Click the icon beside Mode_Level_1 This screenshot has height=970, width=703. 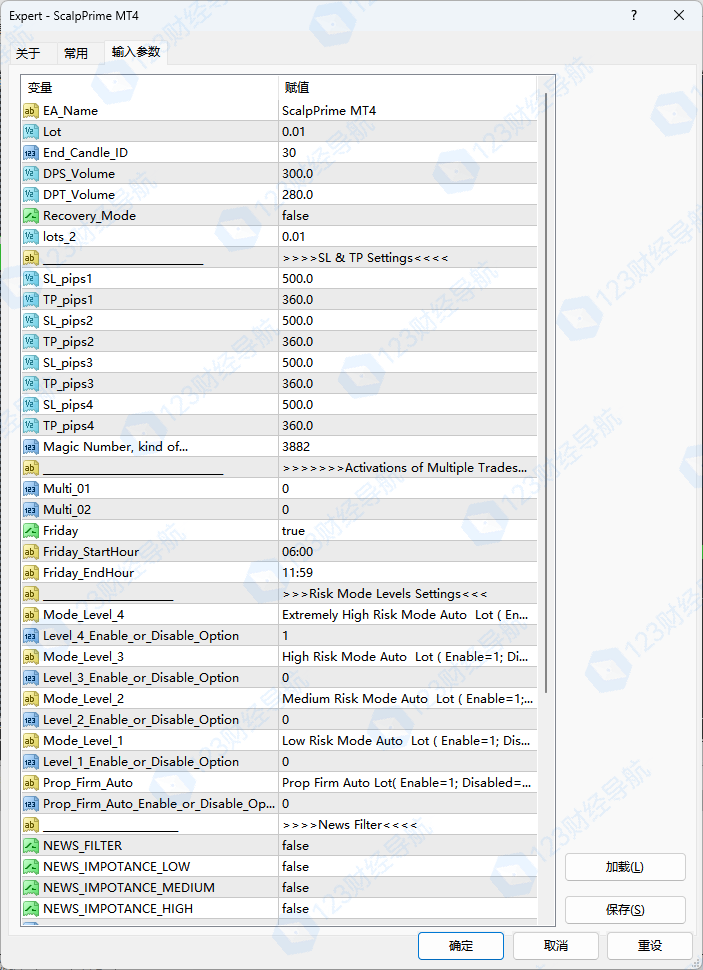[31, 741]
